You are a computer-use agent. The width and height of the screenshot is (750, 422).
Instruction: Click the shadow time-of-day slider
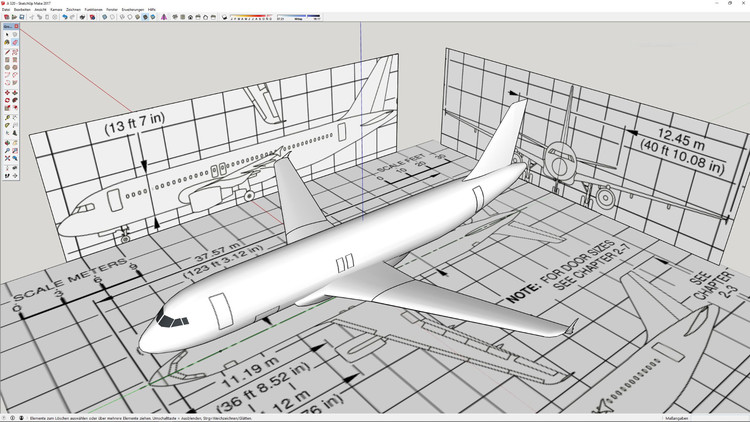point(298,17)
